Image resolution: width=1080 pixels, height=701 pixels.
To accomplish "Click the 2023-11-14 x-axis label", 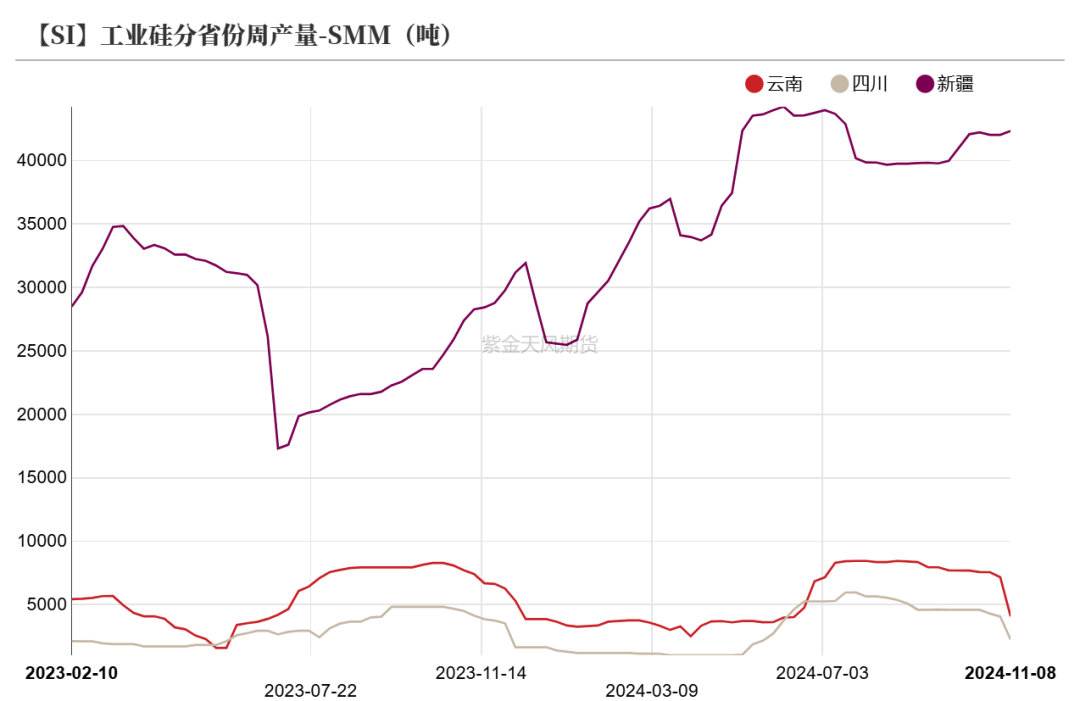I will [481, 673].
